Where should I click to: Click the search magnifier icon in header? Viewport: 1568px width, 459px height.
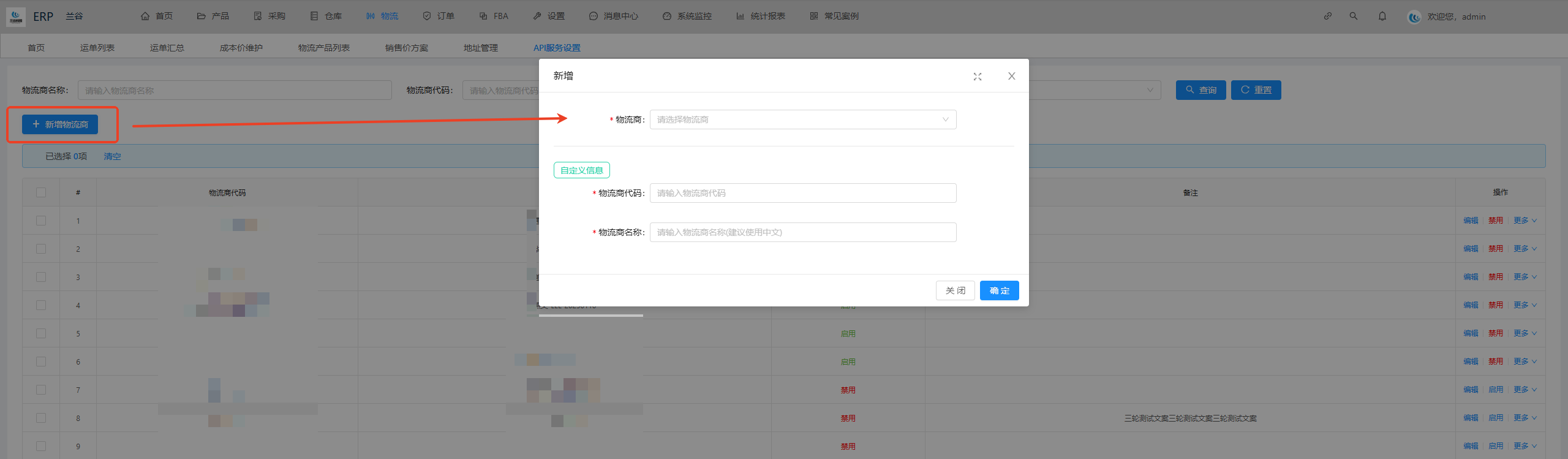pyautogui.click(x=1354, y=17)
